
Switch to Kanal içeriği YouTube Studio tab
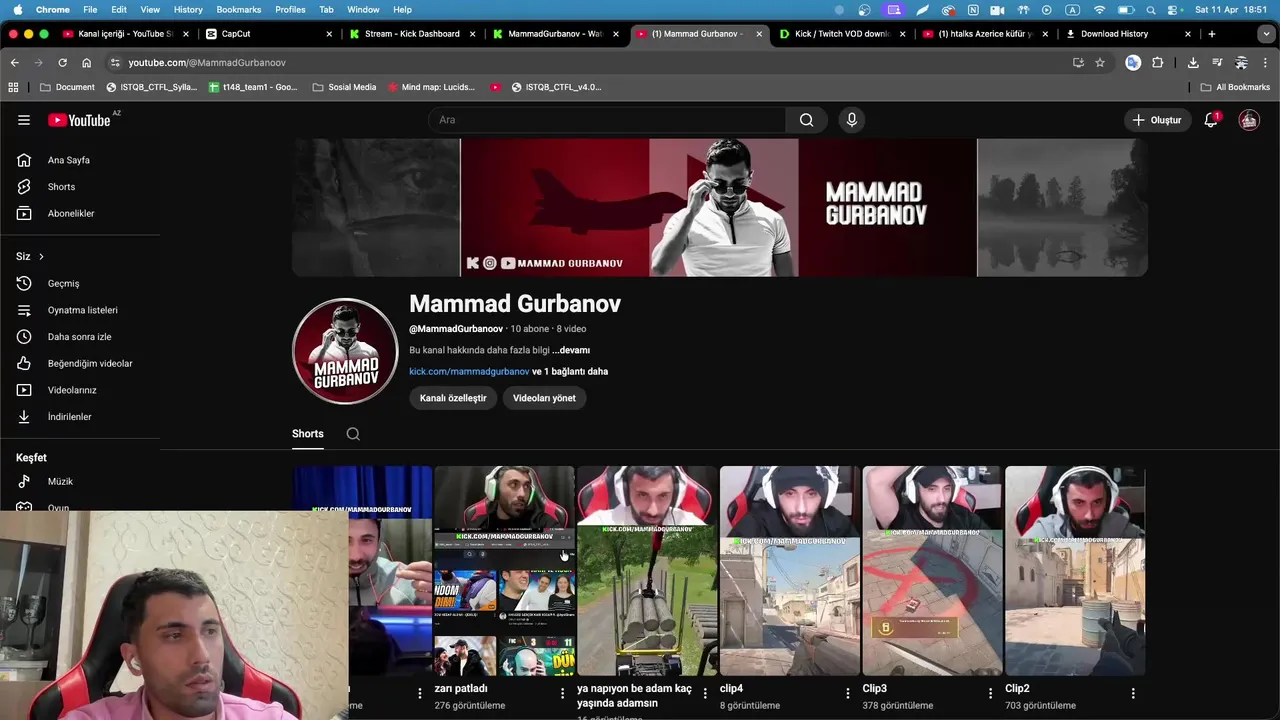pos(125,34)
